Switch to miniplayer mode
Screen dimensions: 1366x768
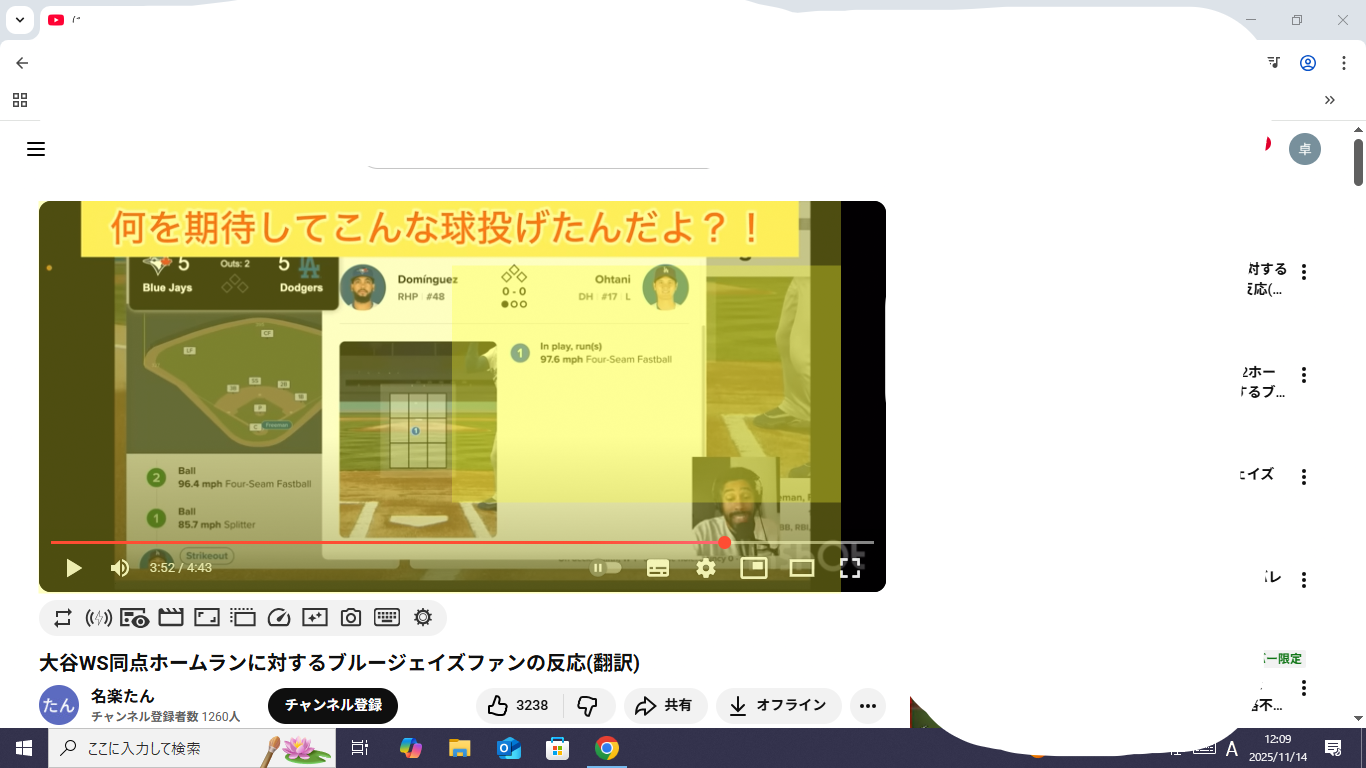pos(753,568)
